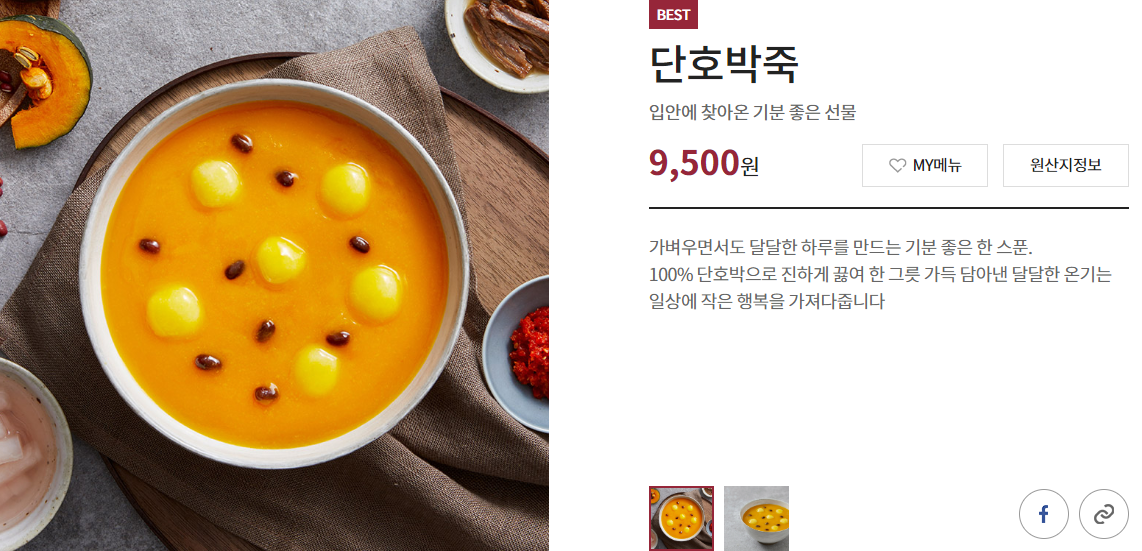Click the description line starting 100% 단호박으로
The image size is (1142, 551).
pyautogui.click(x=881, y=275)
